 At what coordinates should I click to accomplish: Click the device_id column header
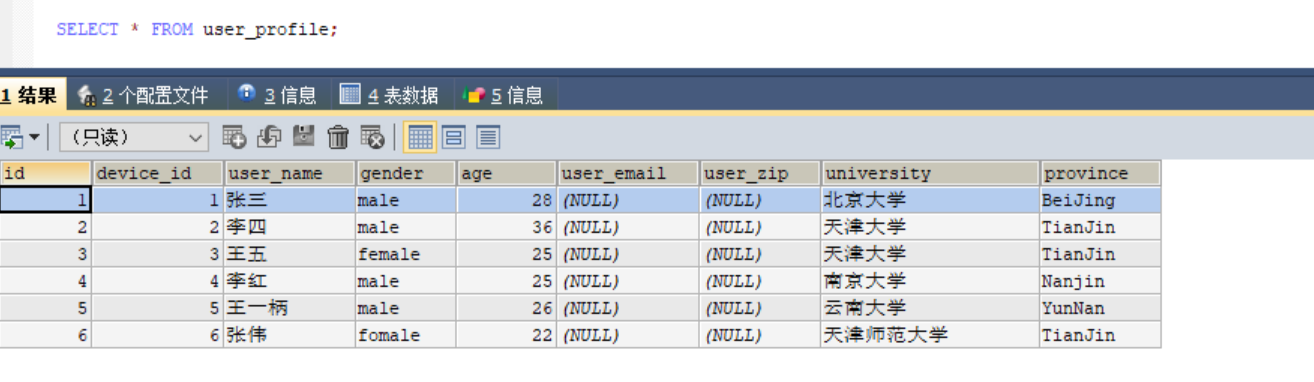pos(158,173)
